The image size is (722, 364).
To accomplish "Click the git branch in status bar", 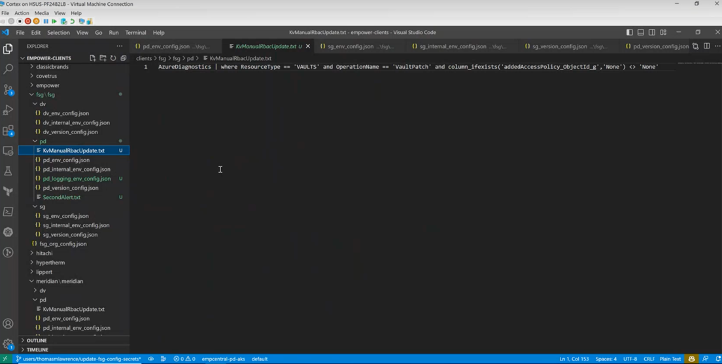I will click(x=78, y=359).
